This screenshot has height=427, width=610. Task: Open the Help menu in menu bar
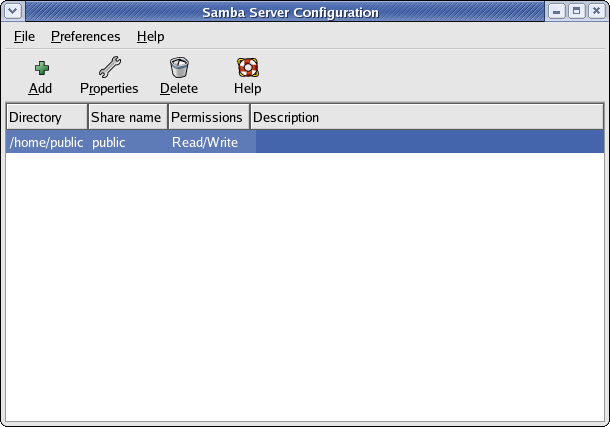[x=151, y=37]
